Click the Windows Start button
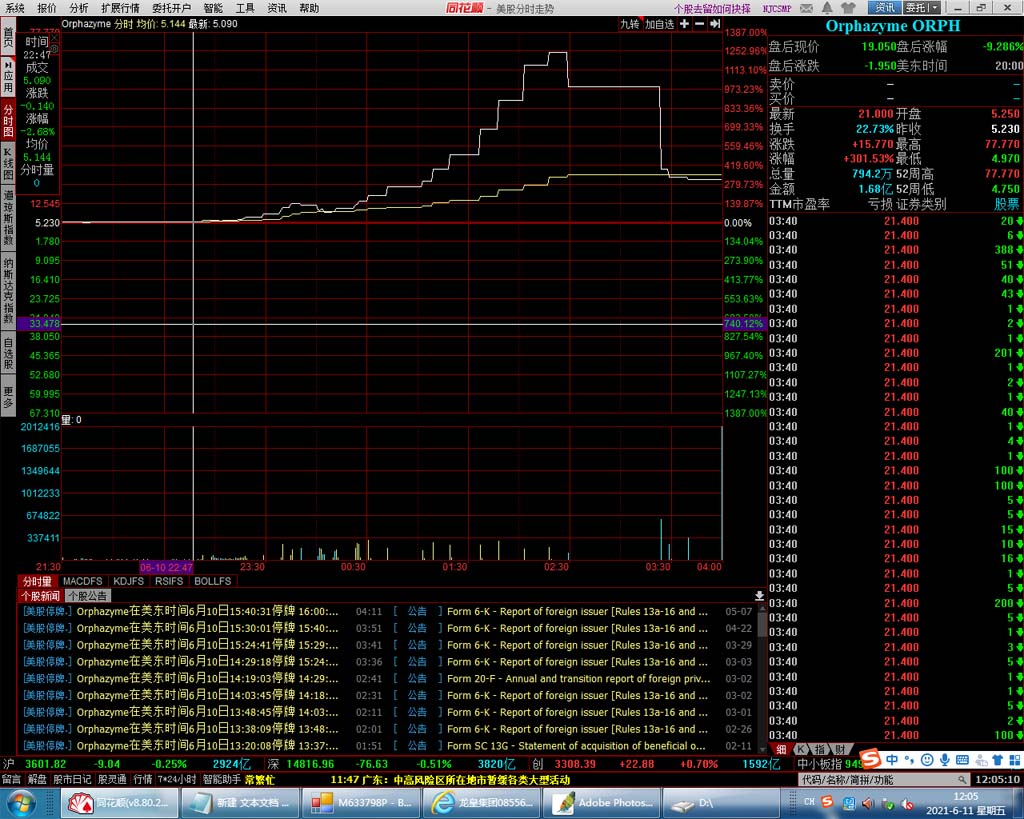Screen dimensions: 1024x819 [24, 803]
